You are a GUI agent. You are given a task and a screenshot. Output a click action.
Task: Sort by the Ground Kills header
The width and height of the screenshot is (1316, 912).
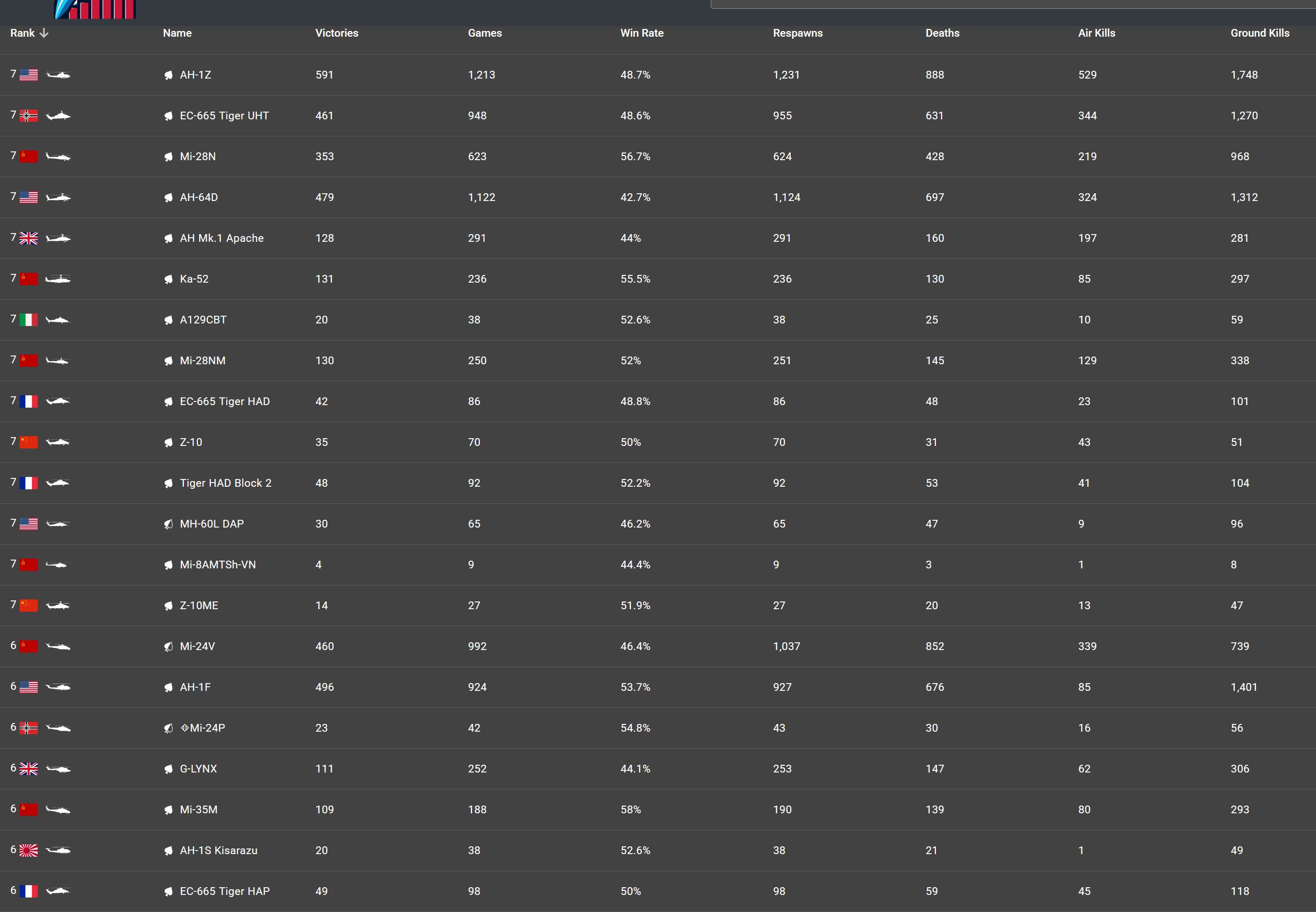[x=1260, y=33]
